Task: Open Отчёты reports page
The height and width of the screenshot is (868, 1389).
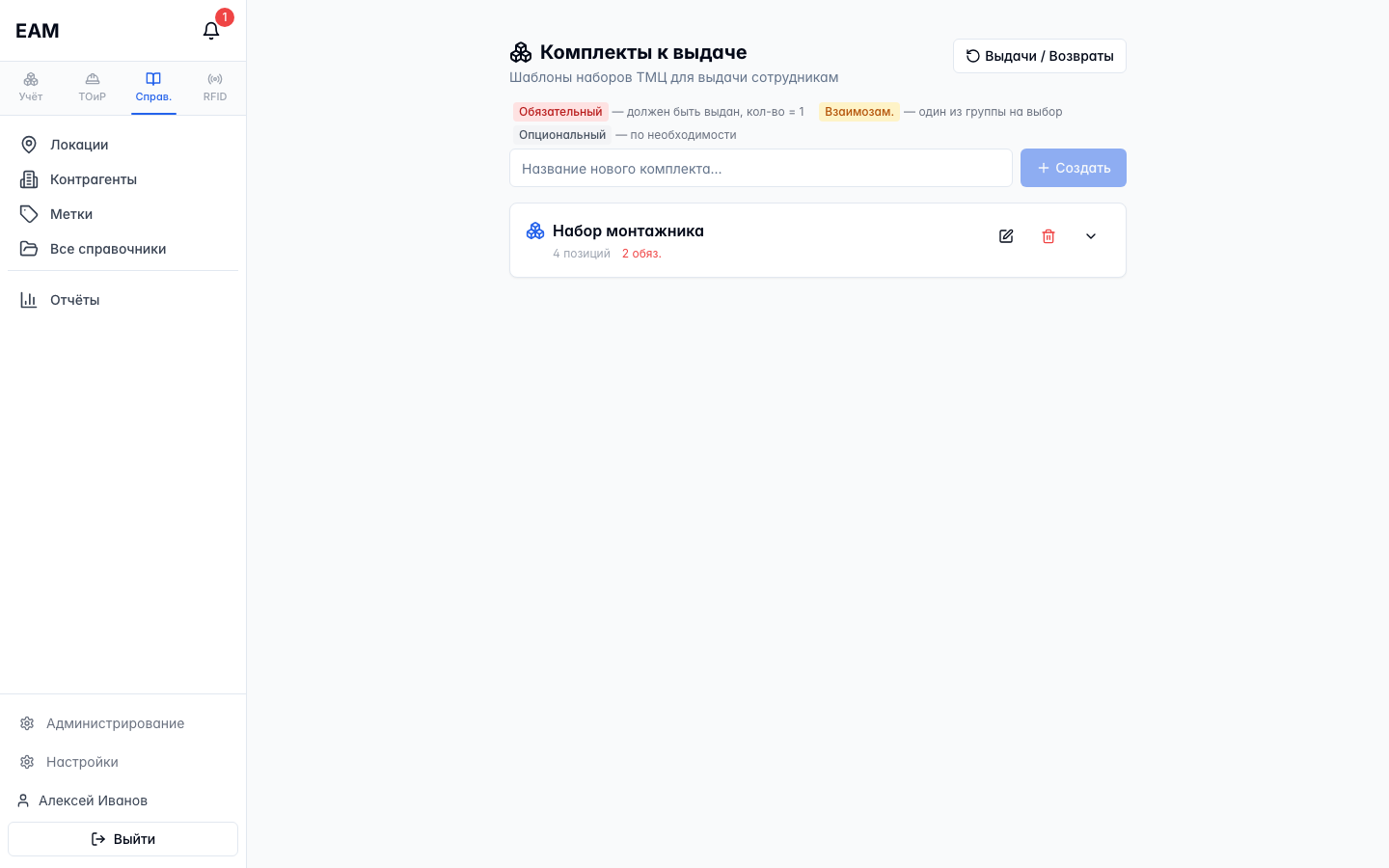Action: [123, 300]
